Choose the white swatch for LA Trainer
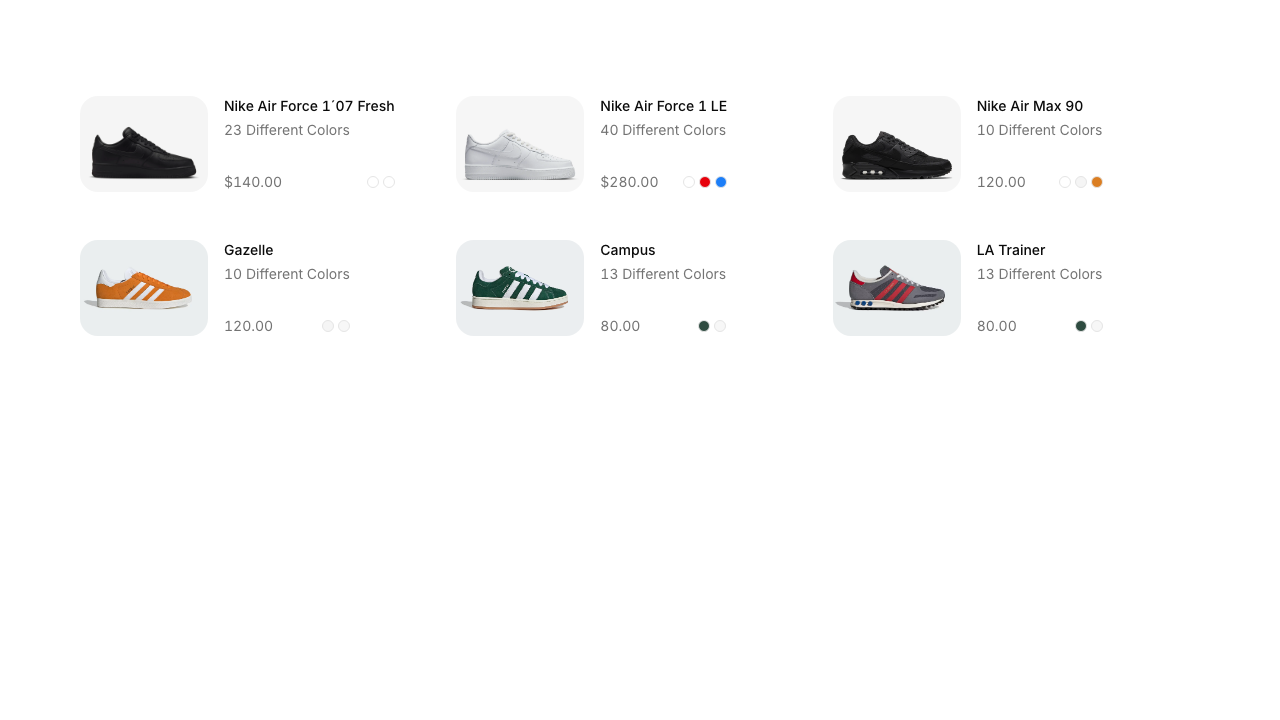This screenshot has height=720, width=1280. [1097, 326]
